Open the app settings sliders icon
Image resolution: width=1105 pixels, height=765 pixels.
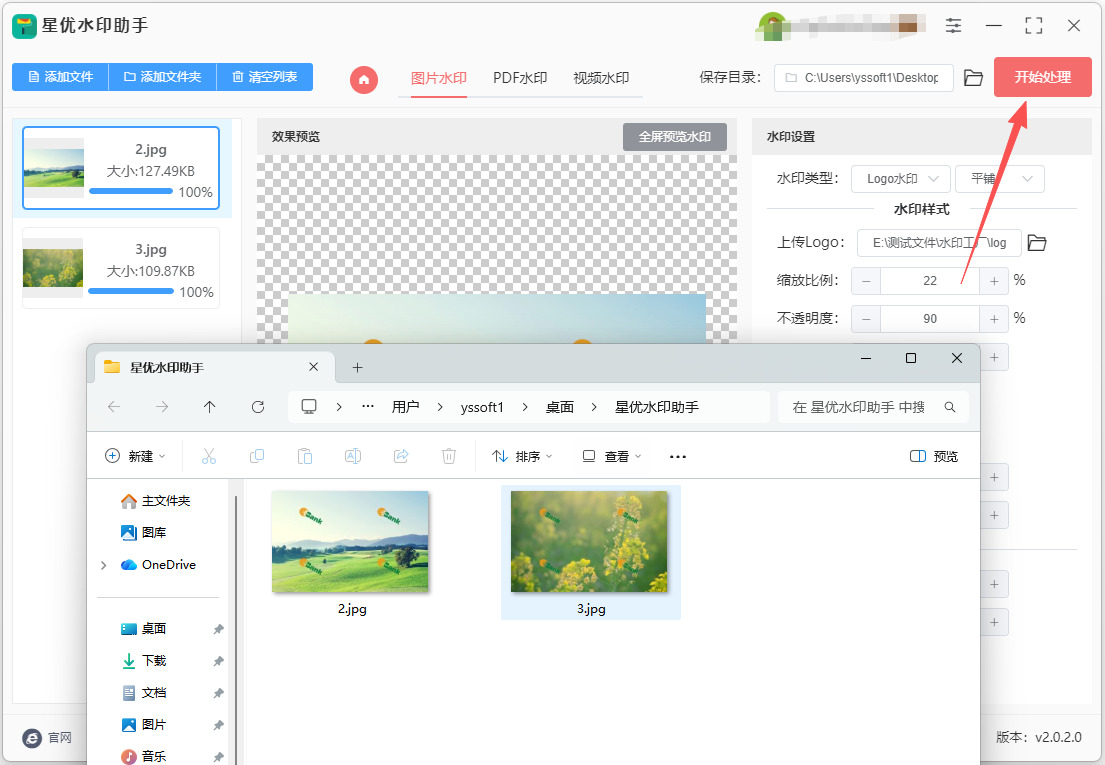tap(953, 26)
